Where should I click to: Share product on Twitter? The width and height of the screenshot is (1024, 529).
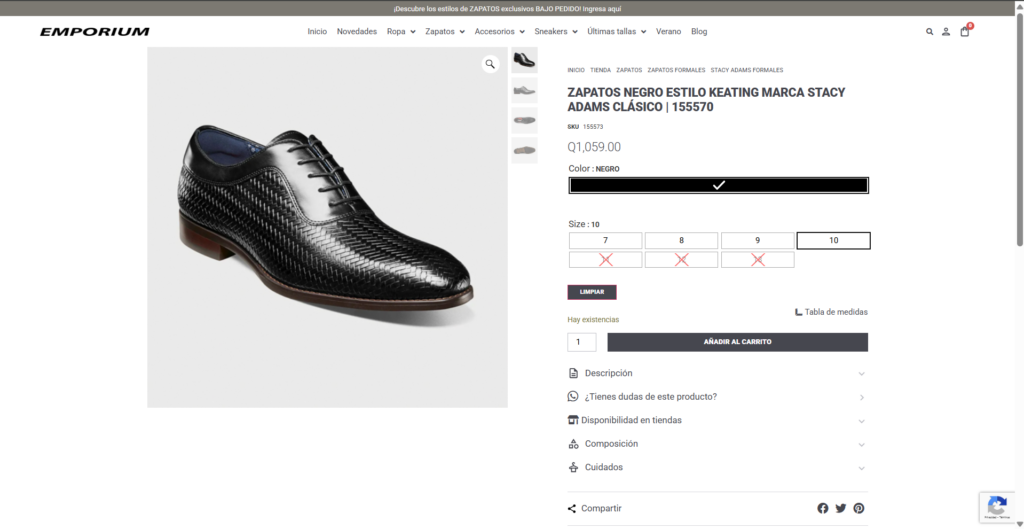point(841,508)
